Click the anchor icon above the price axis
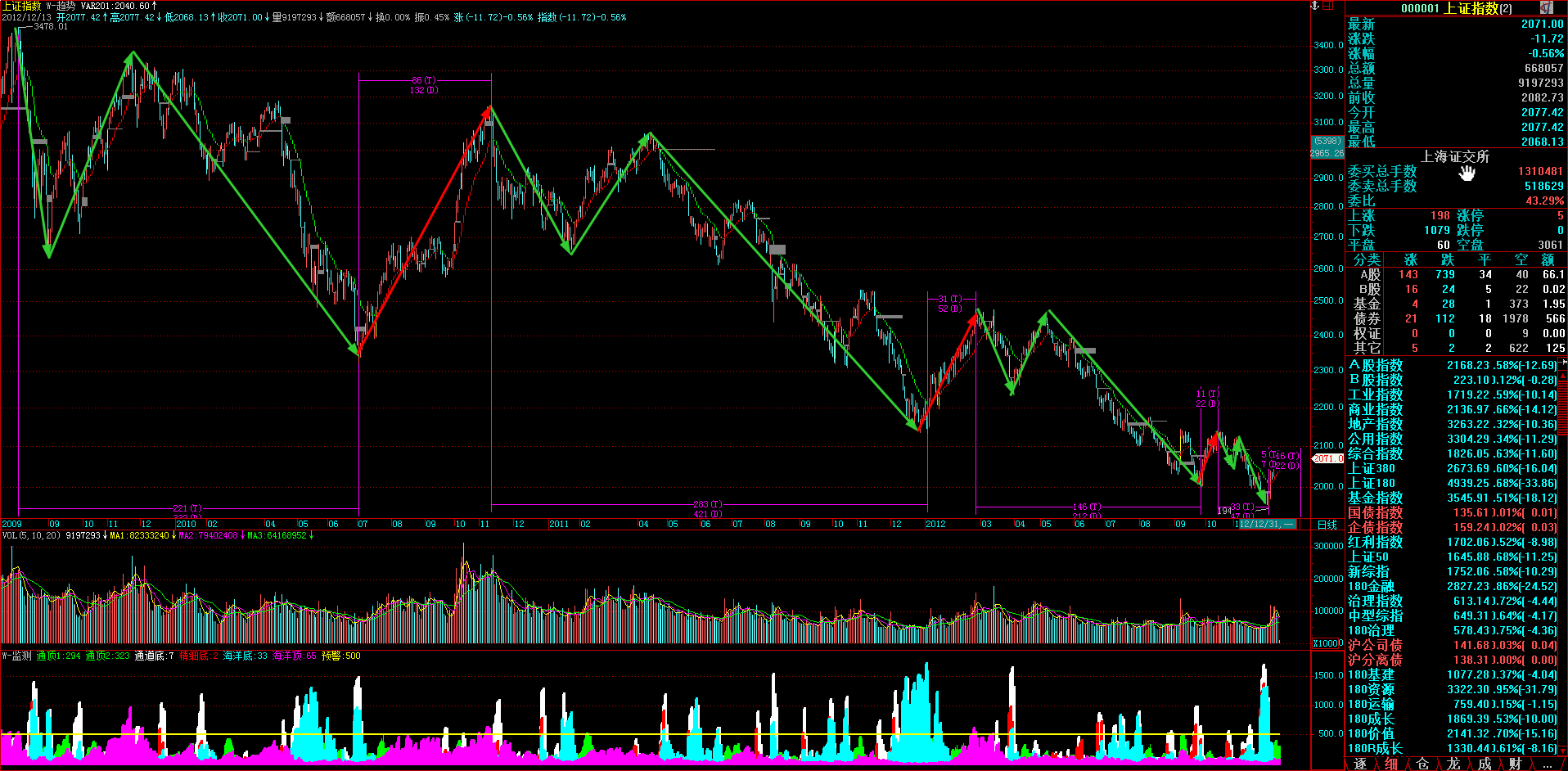The height and width of the screenshot is (771, 1568). coord(1315,6)
